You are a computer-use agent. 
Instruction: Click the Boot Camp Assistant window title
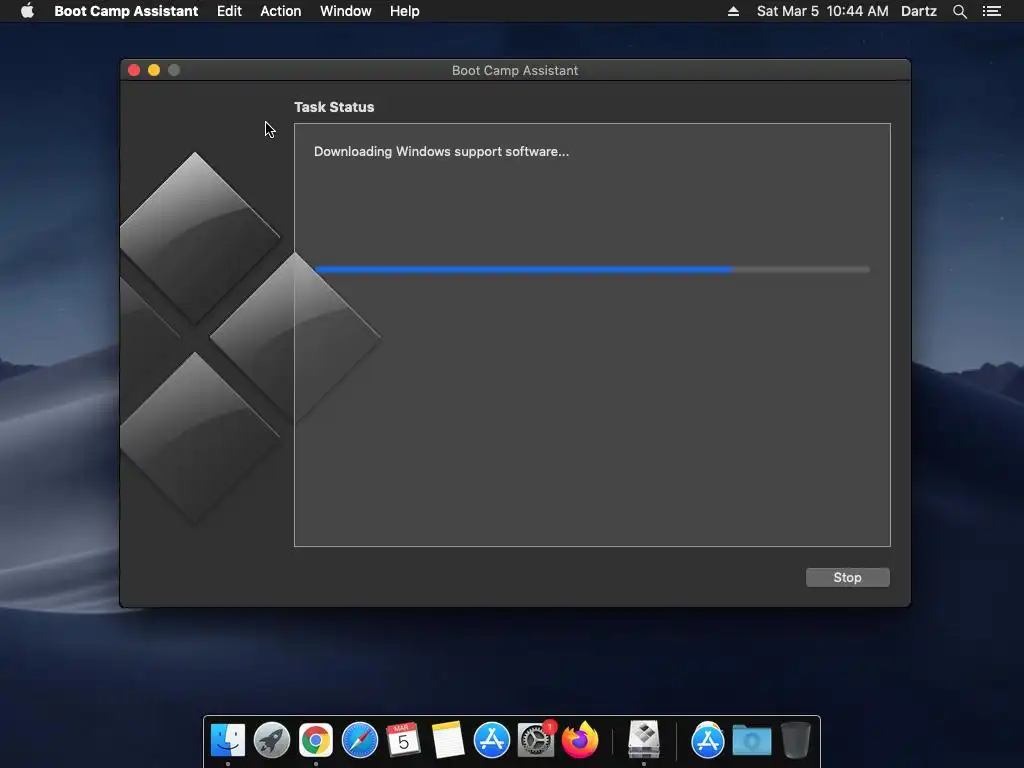515,71
